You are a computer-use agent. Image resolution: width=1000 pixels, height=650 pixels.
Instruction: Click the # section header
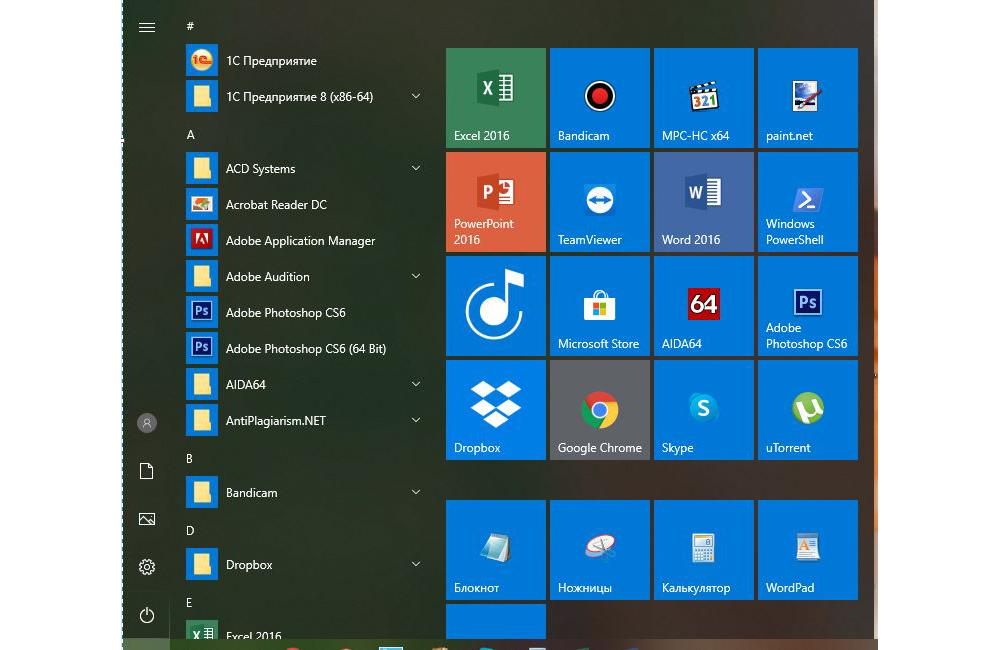tap(190, 26)
